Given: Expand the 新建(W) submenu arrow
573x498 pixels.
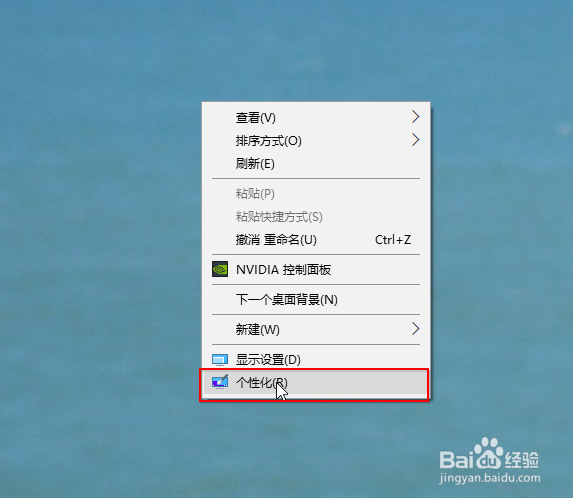Looking at the screenshot, I should point(415,329).
